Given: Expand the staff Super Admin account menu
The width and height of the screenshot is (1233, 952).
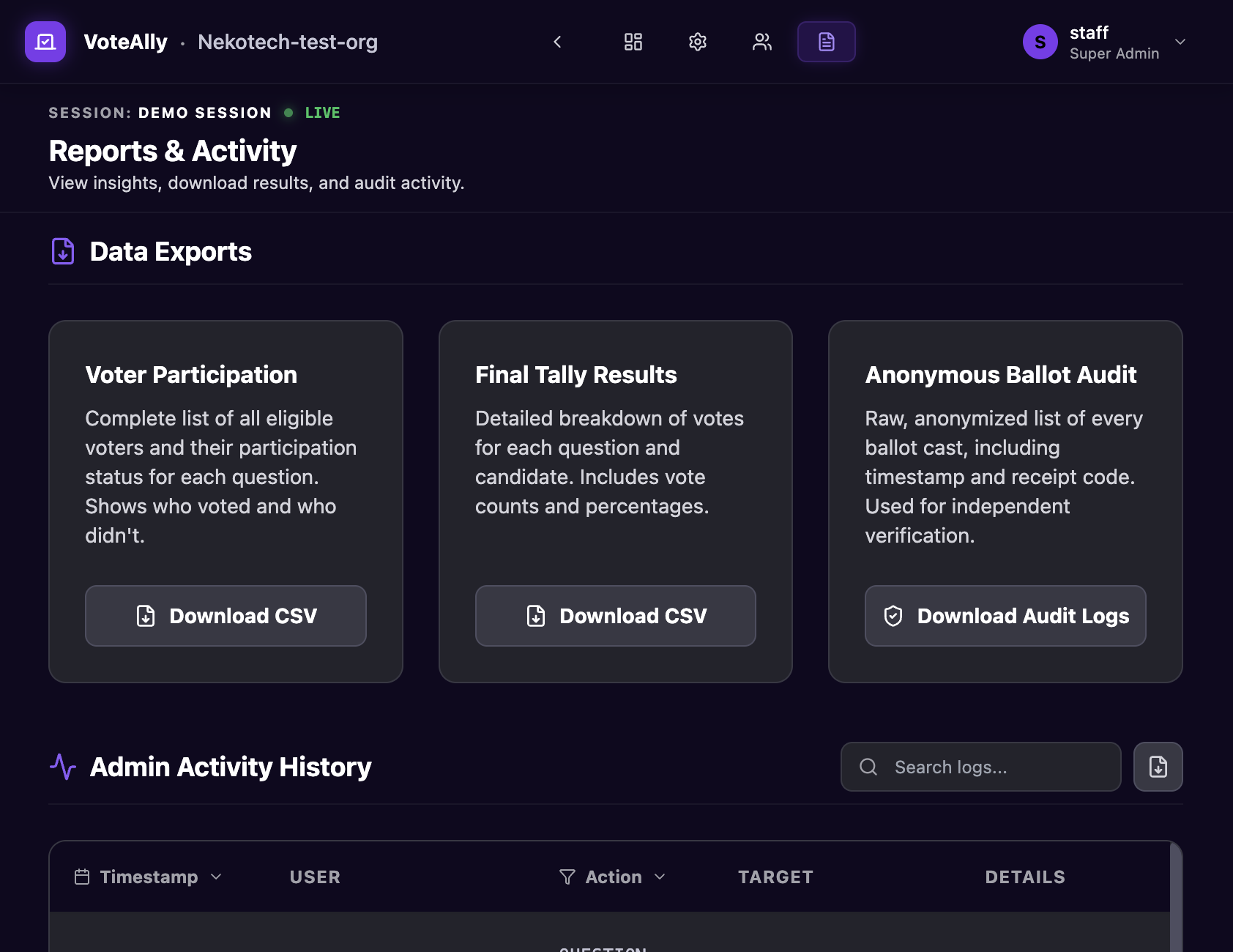Looking at the screenshot, I should point(1180,42).
